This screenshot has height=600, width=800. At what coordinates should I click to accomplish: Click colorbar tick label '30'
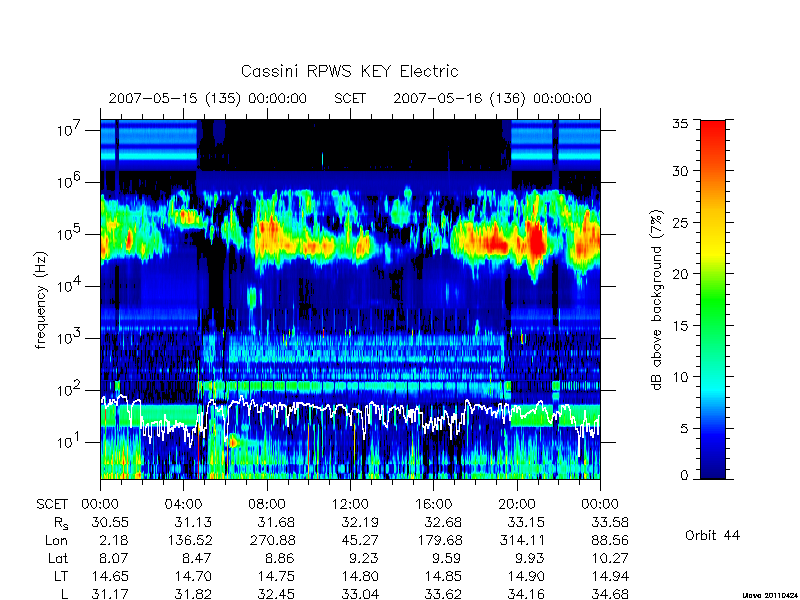click(680, 171)
